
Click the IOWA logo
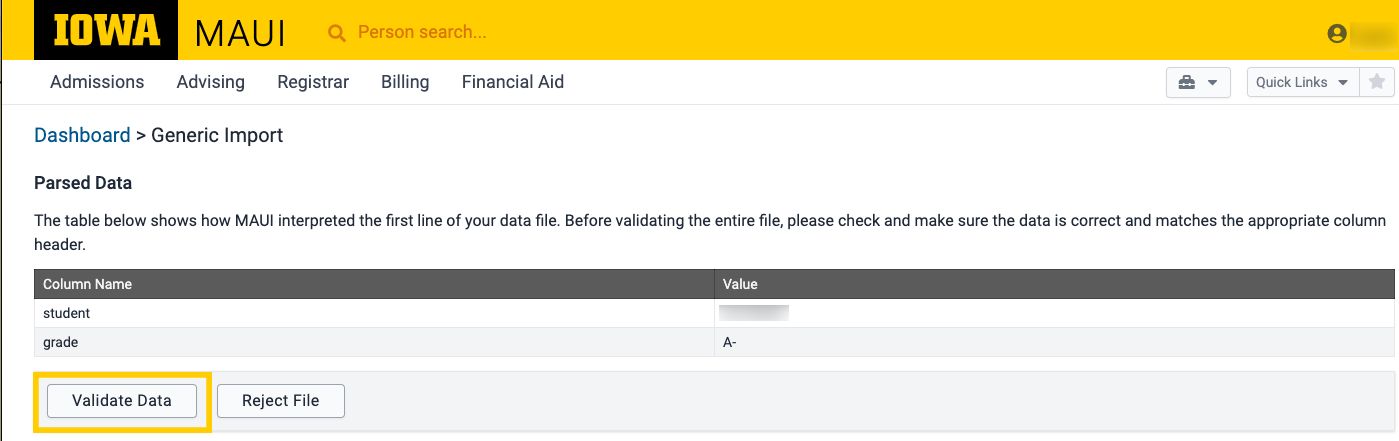[x=106, y=31]
